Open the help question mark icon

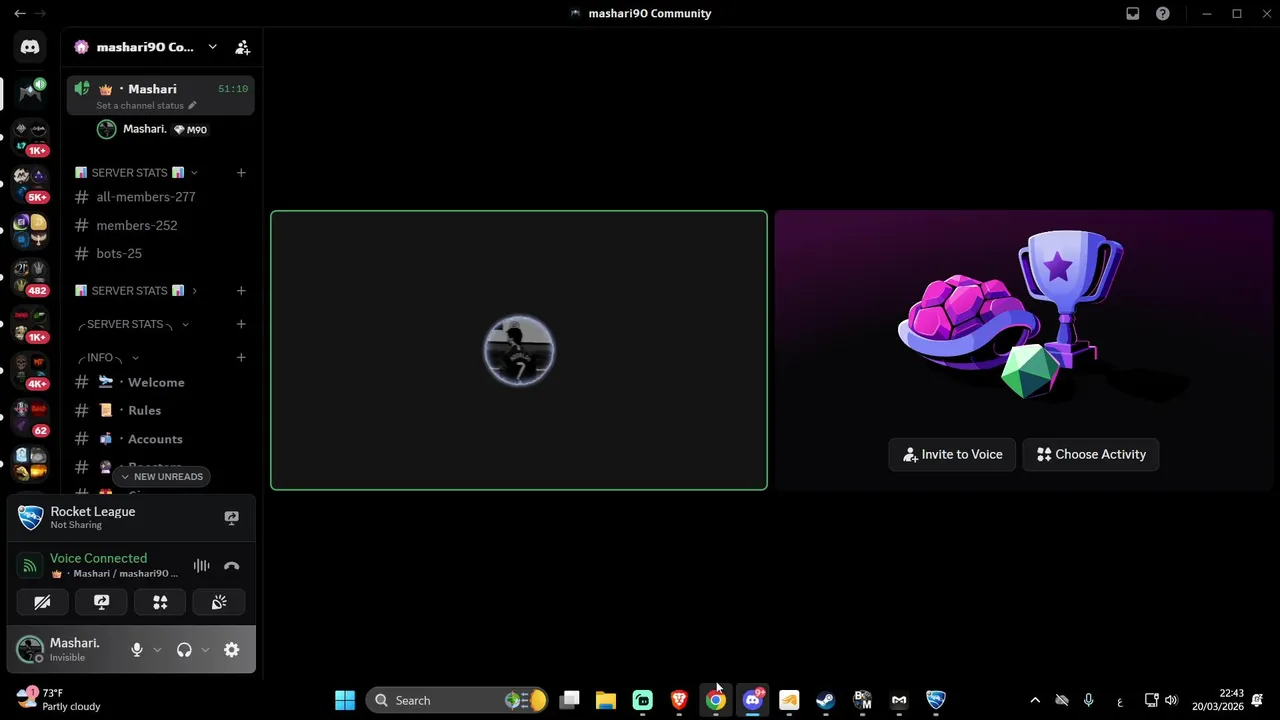[x=1162, y=14]
